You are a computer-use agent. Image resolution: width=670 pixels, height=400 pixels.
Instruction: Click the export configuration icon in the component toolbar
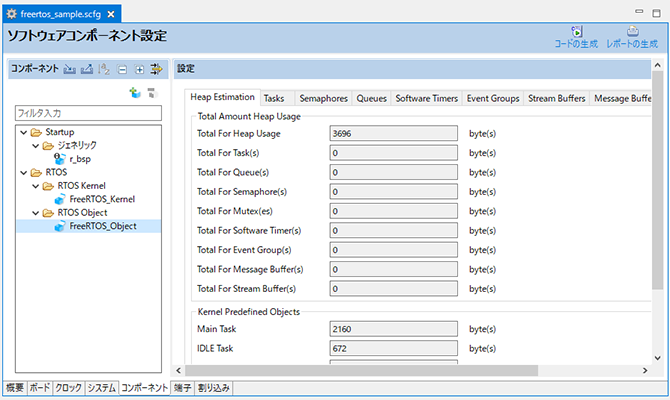(87, 69)
